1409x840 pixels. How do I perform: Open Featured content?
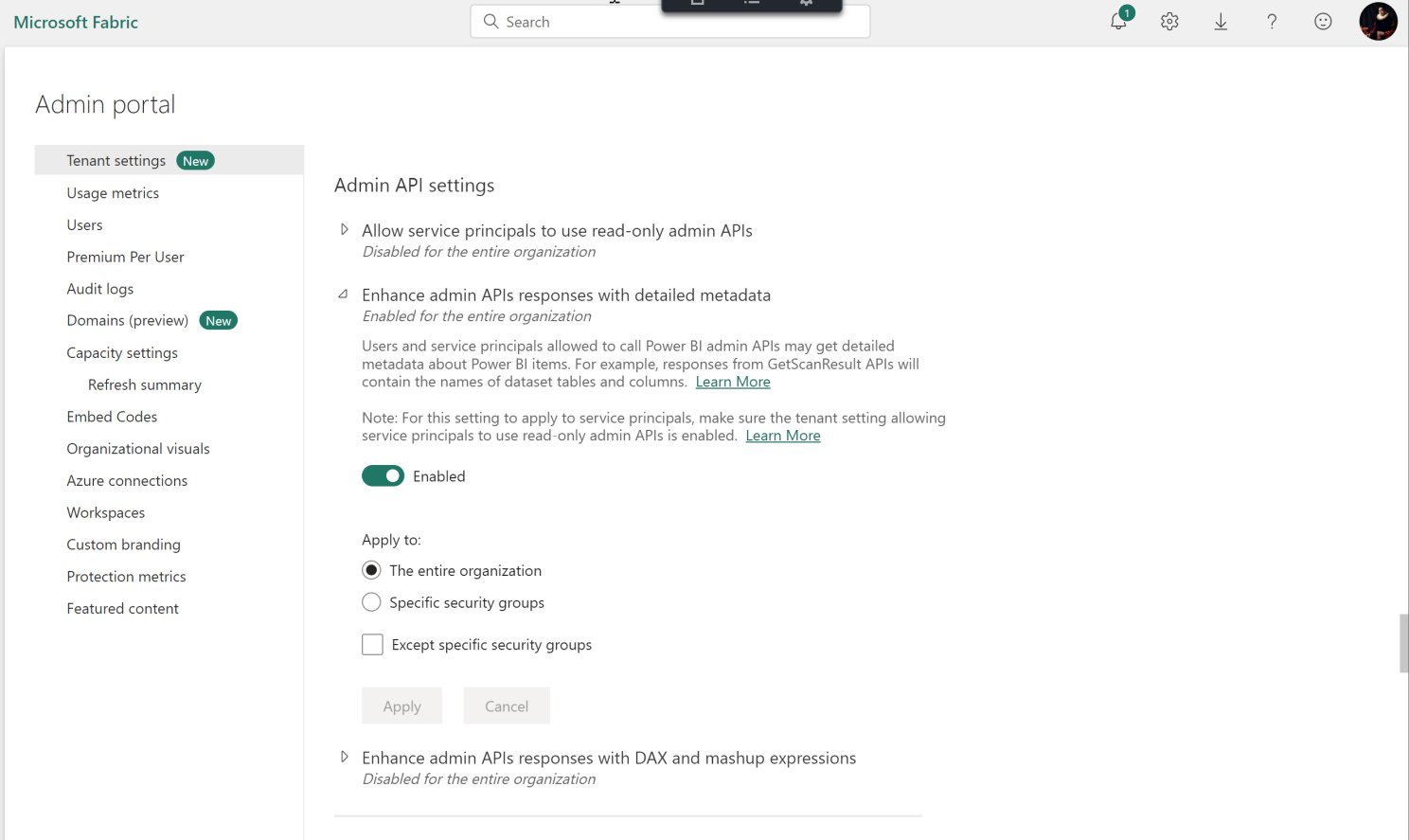[122, 609]
